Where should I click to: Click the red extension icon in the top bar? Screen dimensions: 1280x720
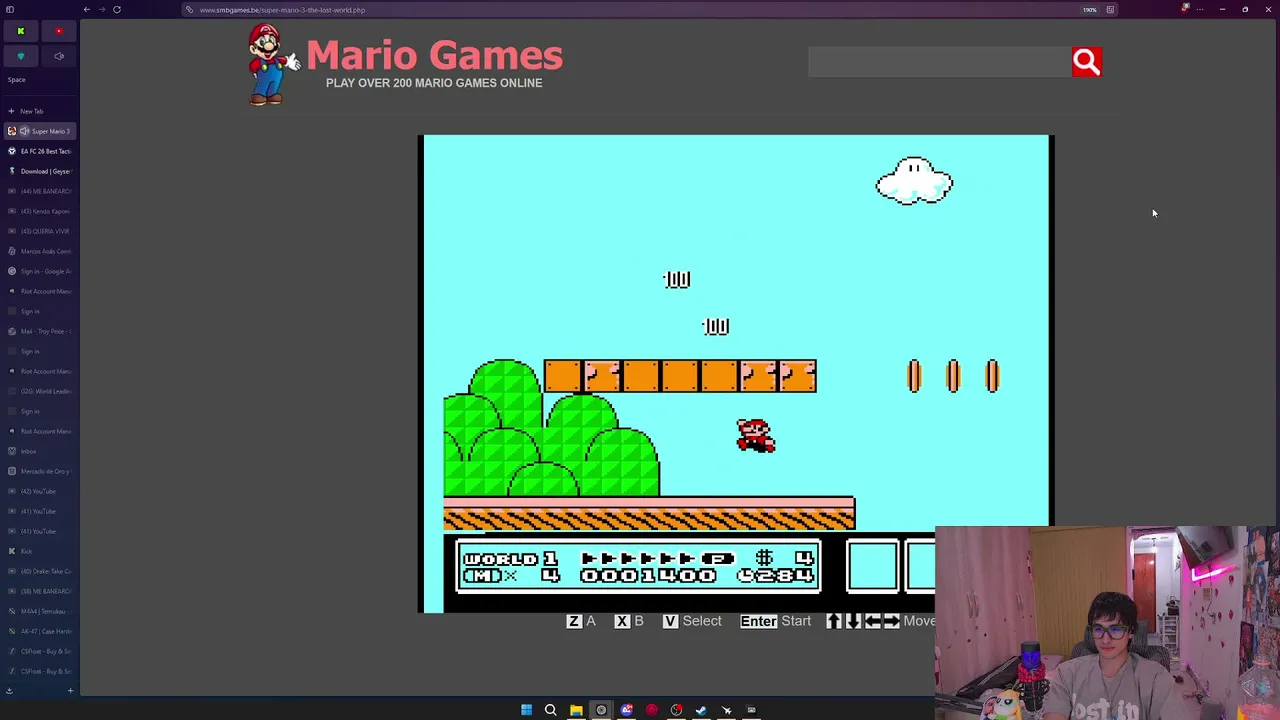click(1185, 8)
